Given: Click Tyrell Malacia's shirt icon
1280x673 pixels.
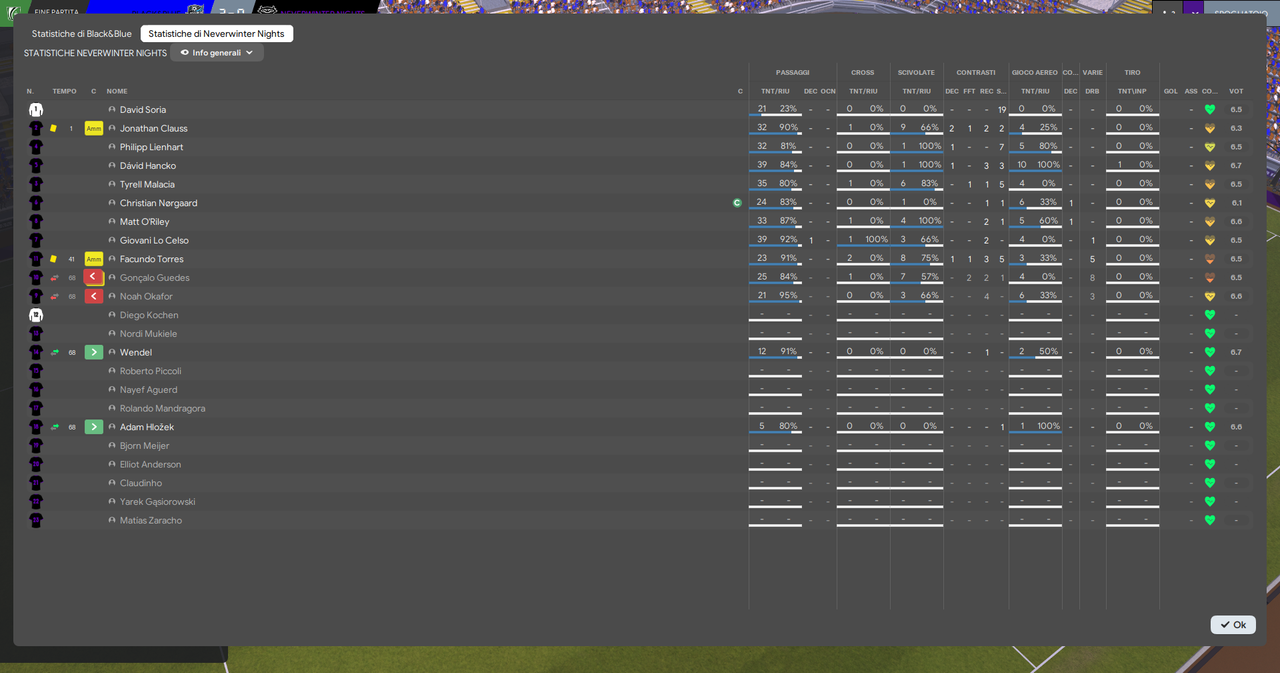Looking at the screenshot, I should click(36, 185).
